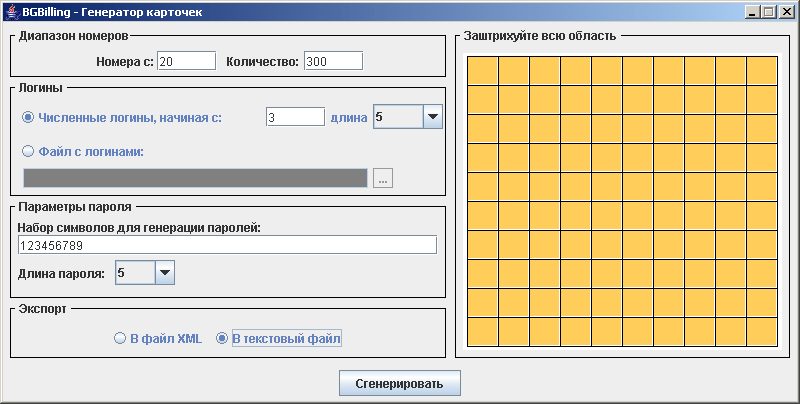Click the top-right cell of the shading grid

762,71
